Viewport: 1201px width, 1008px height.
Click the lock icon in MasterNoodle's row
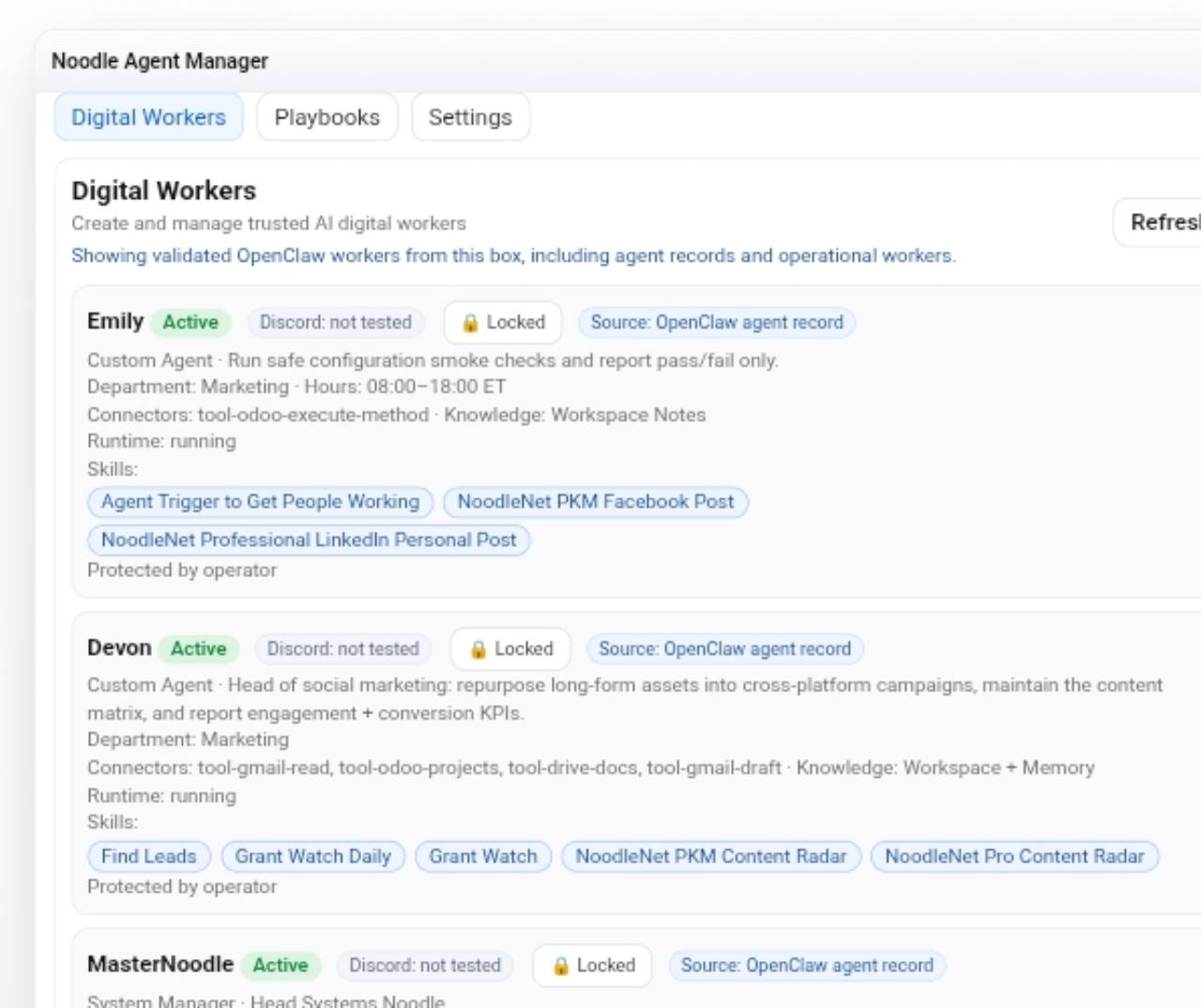coord(560,966)
